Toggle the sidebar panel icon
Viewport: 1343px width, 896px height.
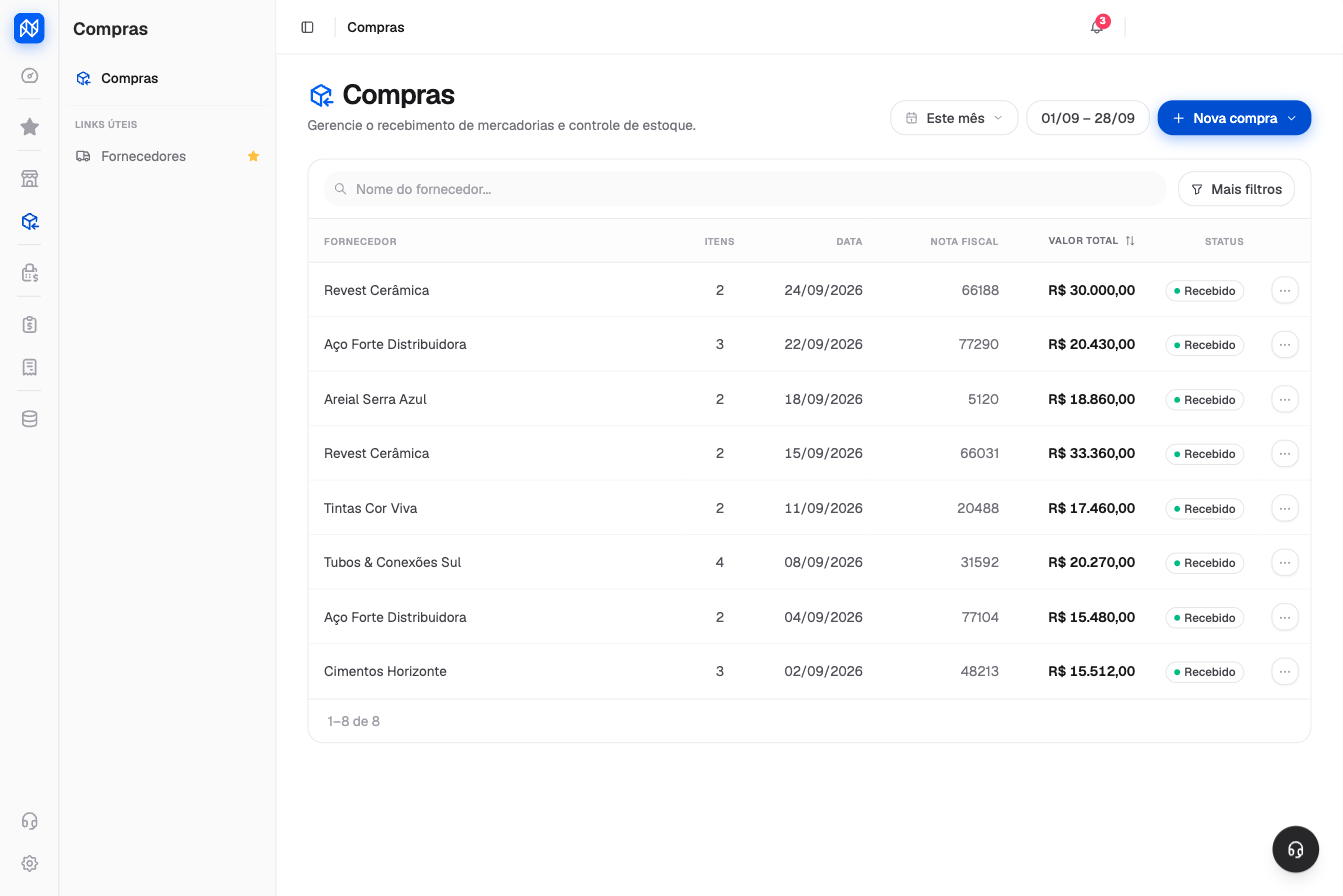pos(307,27)
